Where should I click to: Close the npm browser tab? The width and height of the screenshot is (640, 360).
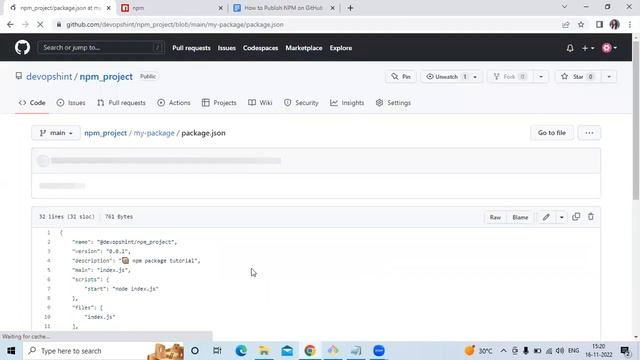220,8
